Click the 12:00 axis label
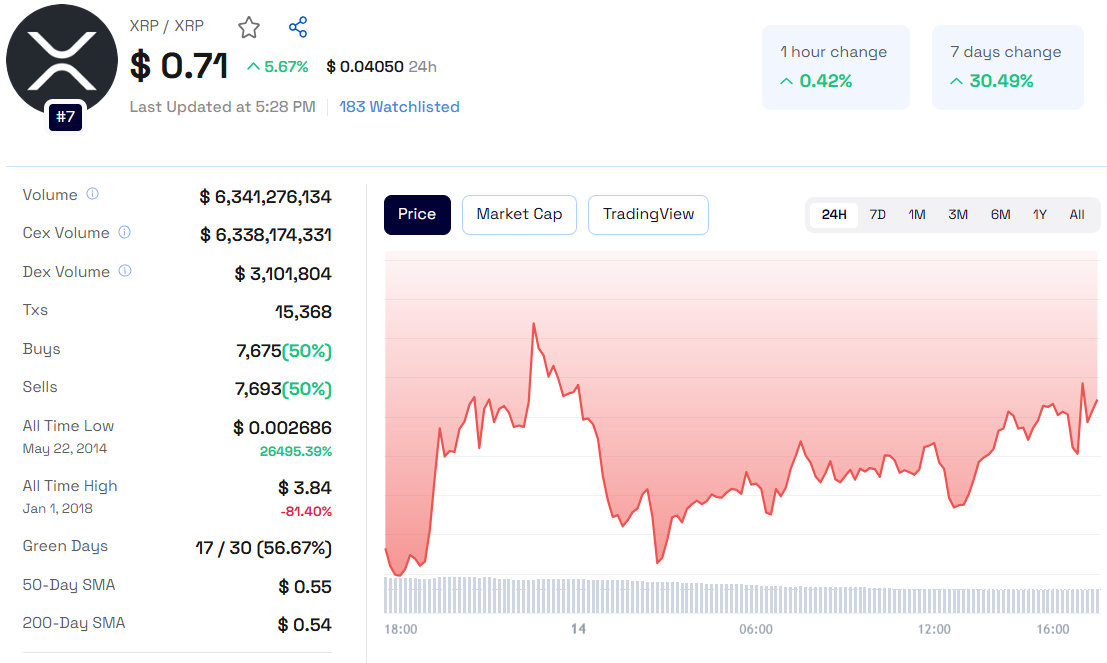 (x=934, y=629)
